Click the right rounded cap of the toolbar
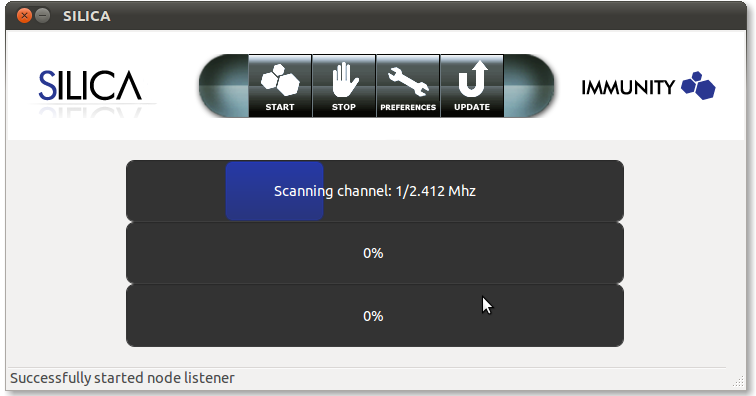 (x=529, y=86)
